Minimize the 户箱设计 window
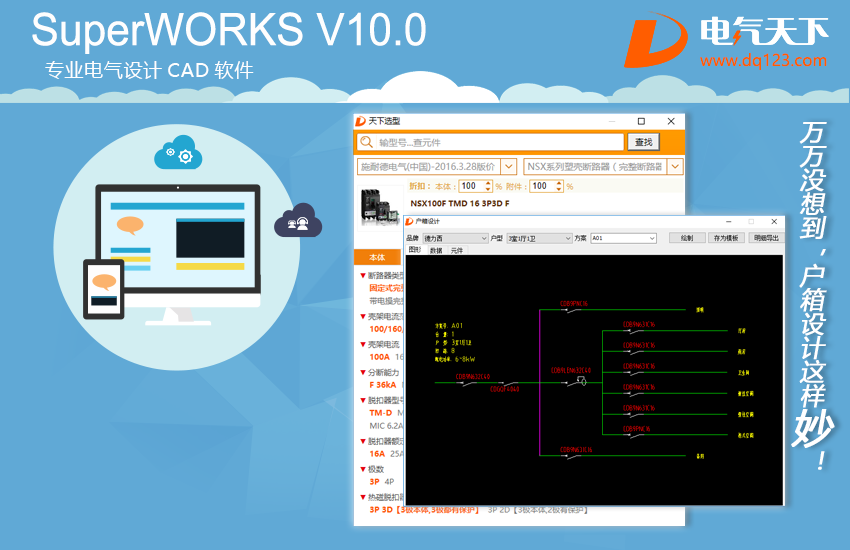The image size is (850, 550). click(x=729, y=222)
